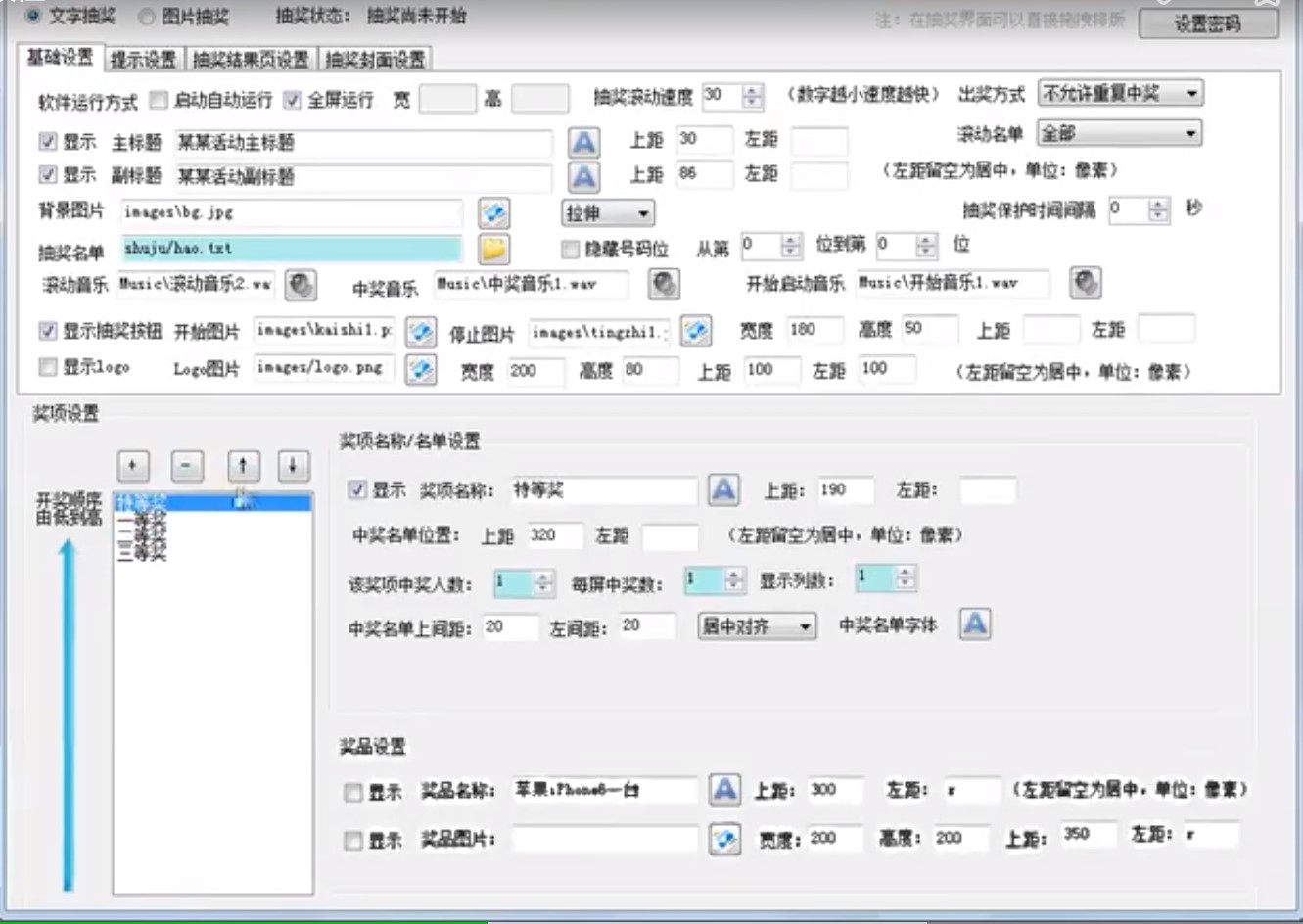Add a new prize with the plus button

(x=132, y=465)
